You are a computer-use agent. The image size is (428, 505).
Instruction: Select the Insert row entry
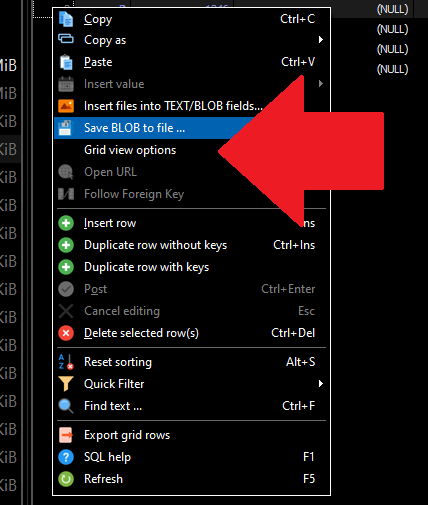192,223
